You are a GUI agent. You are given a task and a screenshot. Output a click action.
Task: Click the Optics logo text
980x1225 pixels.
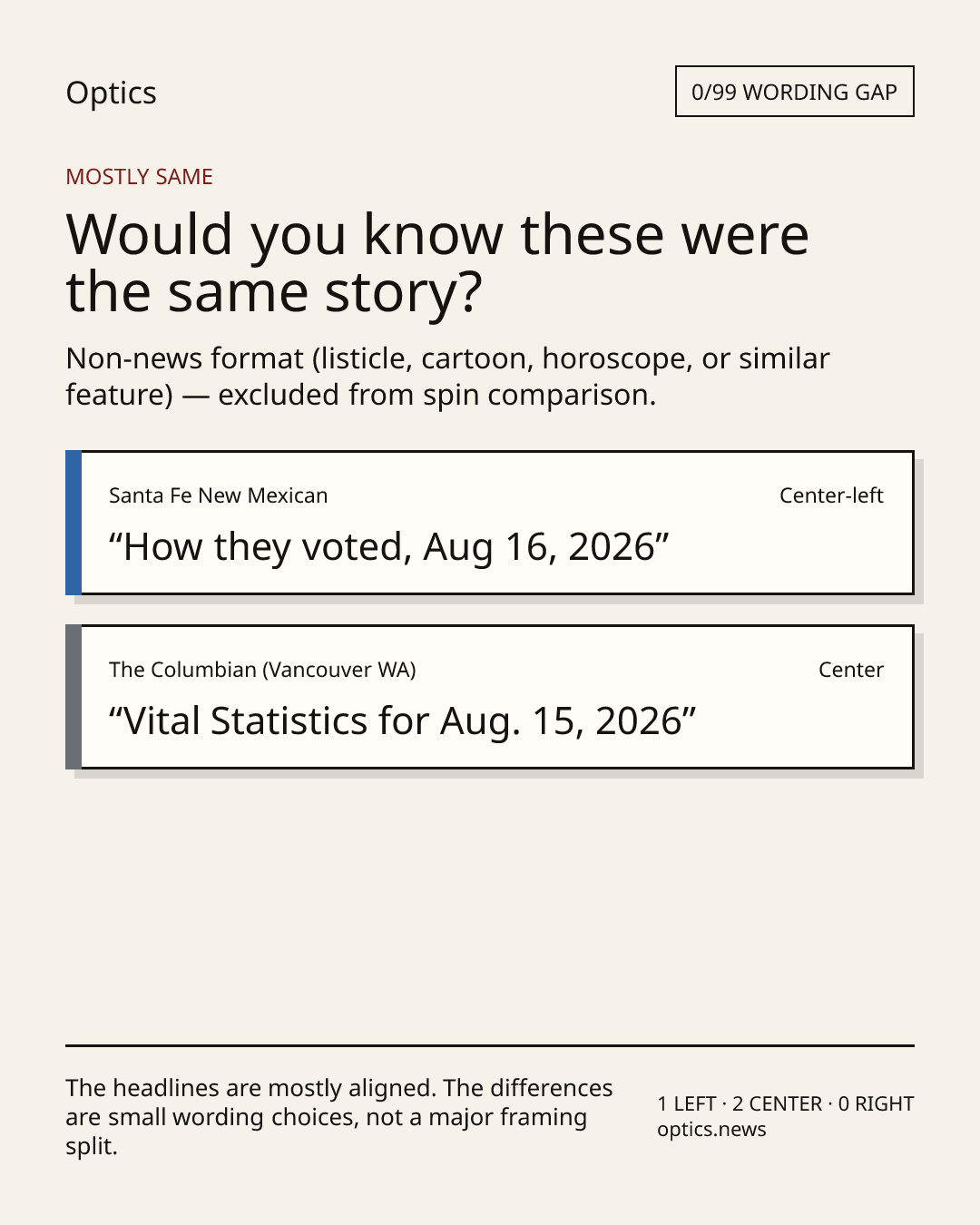[x=111, y=93]
